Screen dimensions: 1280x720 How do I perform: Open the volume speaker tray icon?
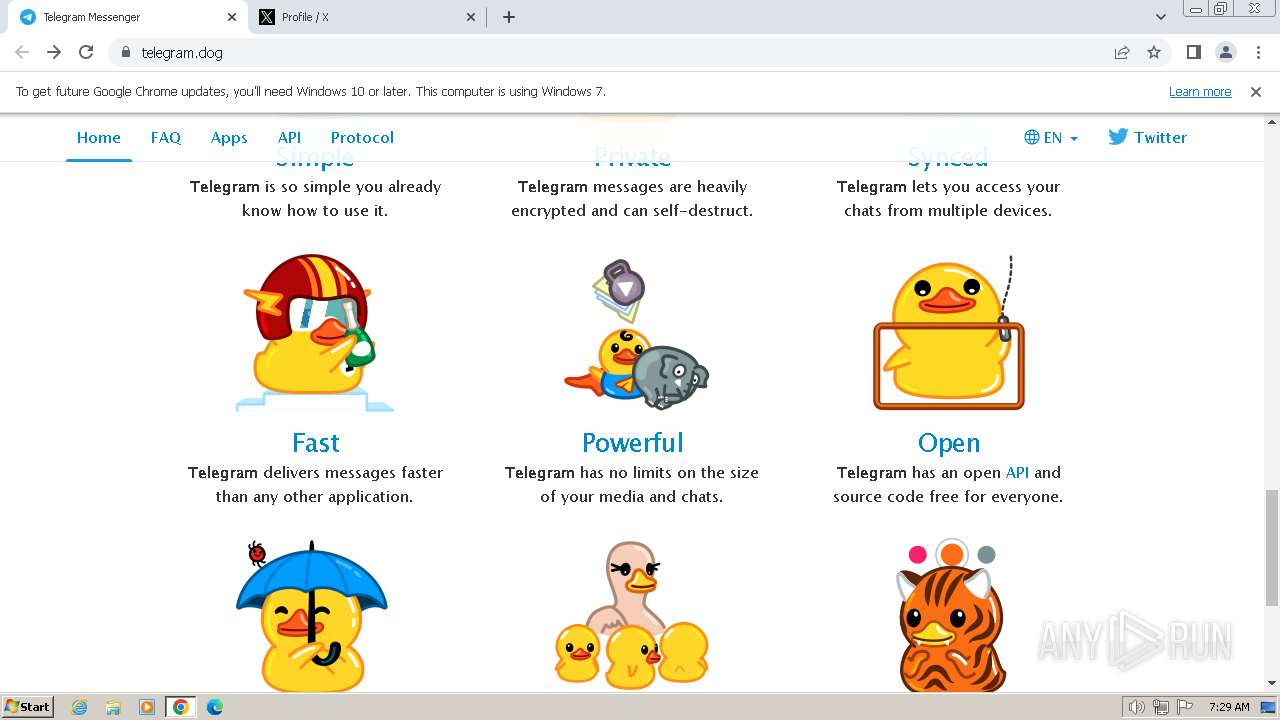[1136, 707]
